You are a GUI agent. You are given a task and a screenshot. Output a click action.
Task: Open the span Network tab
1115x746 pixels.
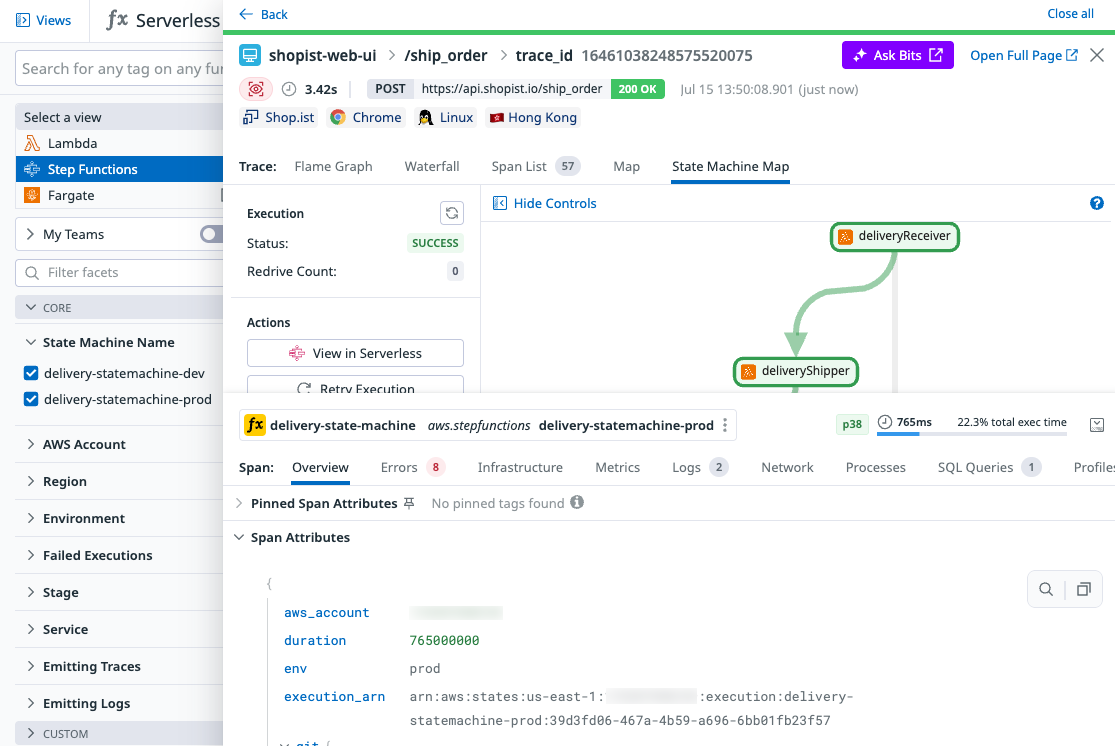coord(787,467)
